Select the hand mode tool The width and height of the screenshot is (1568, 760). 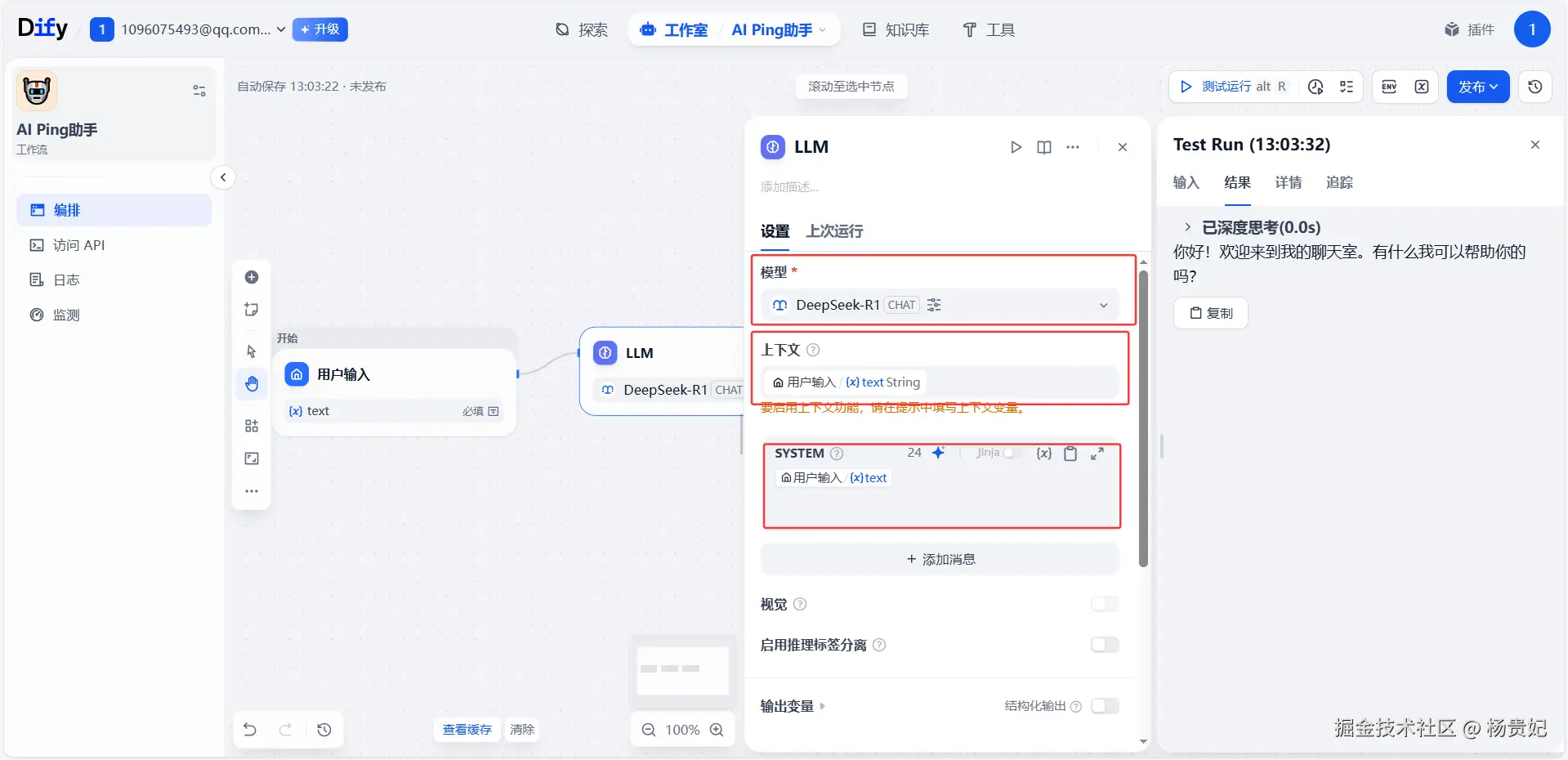point(252,383)
